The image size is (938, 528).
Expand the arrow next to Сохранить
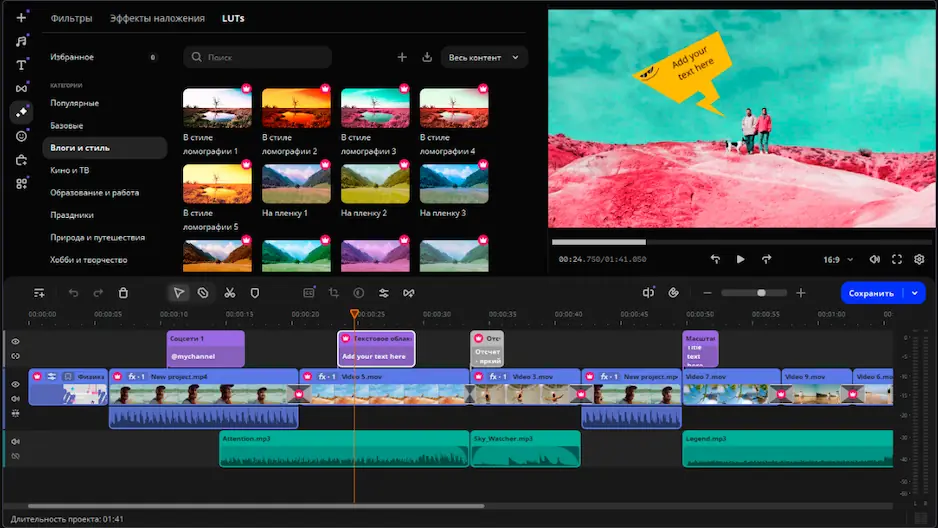coord(914,293)
